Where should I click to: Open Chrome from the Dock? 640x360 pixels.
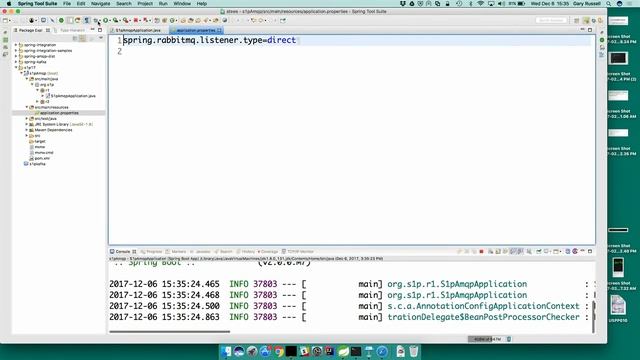278,351
